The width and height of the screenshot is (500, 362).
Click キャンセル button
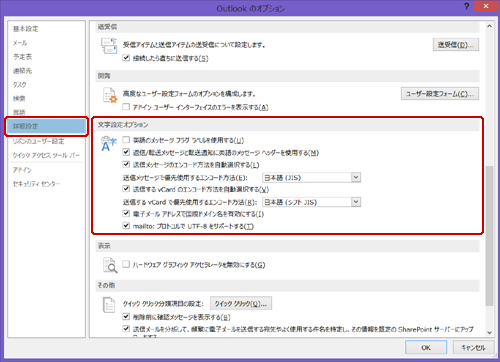coord(473,348)
